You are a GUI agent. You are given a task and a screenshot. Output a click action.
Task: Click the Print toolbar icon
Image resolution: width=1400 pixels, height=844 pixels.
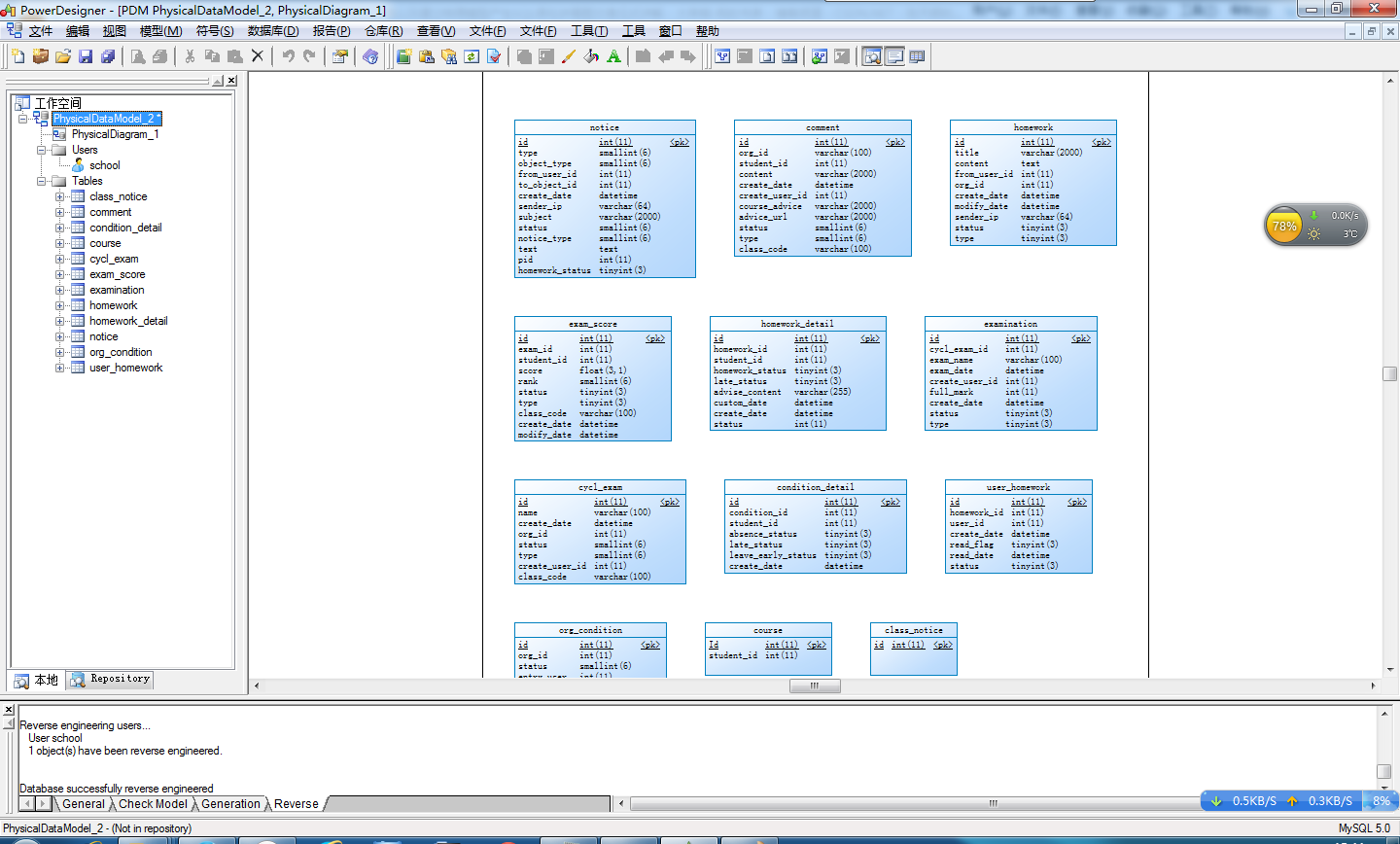(x=160, y=56)
